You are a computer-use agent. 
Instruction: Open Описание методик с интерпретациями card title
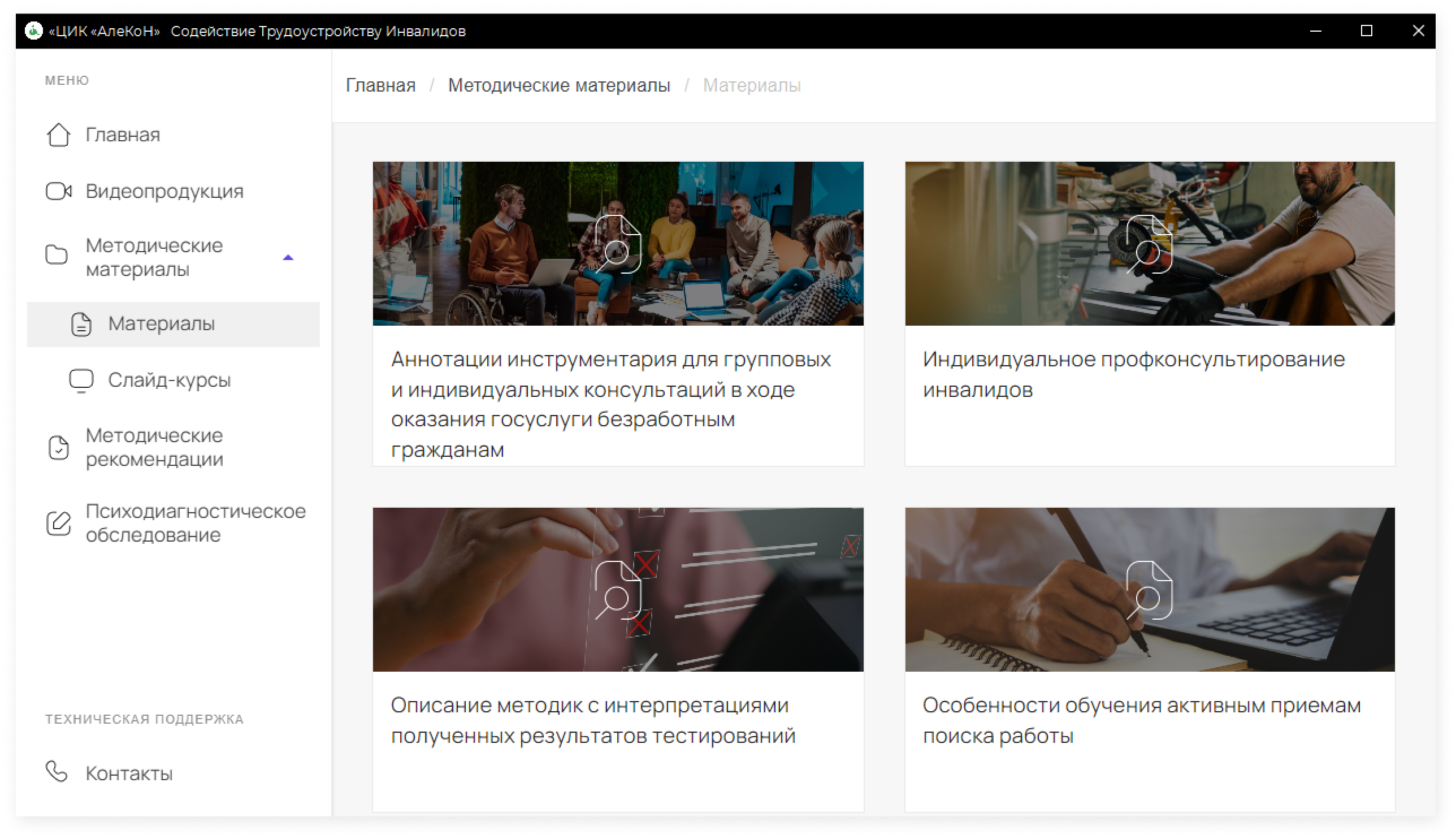point(593,720)
